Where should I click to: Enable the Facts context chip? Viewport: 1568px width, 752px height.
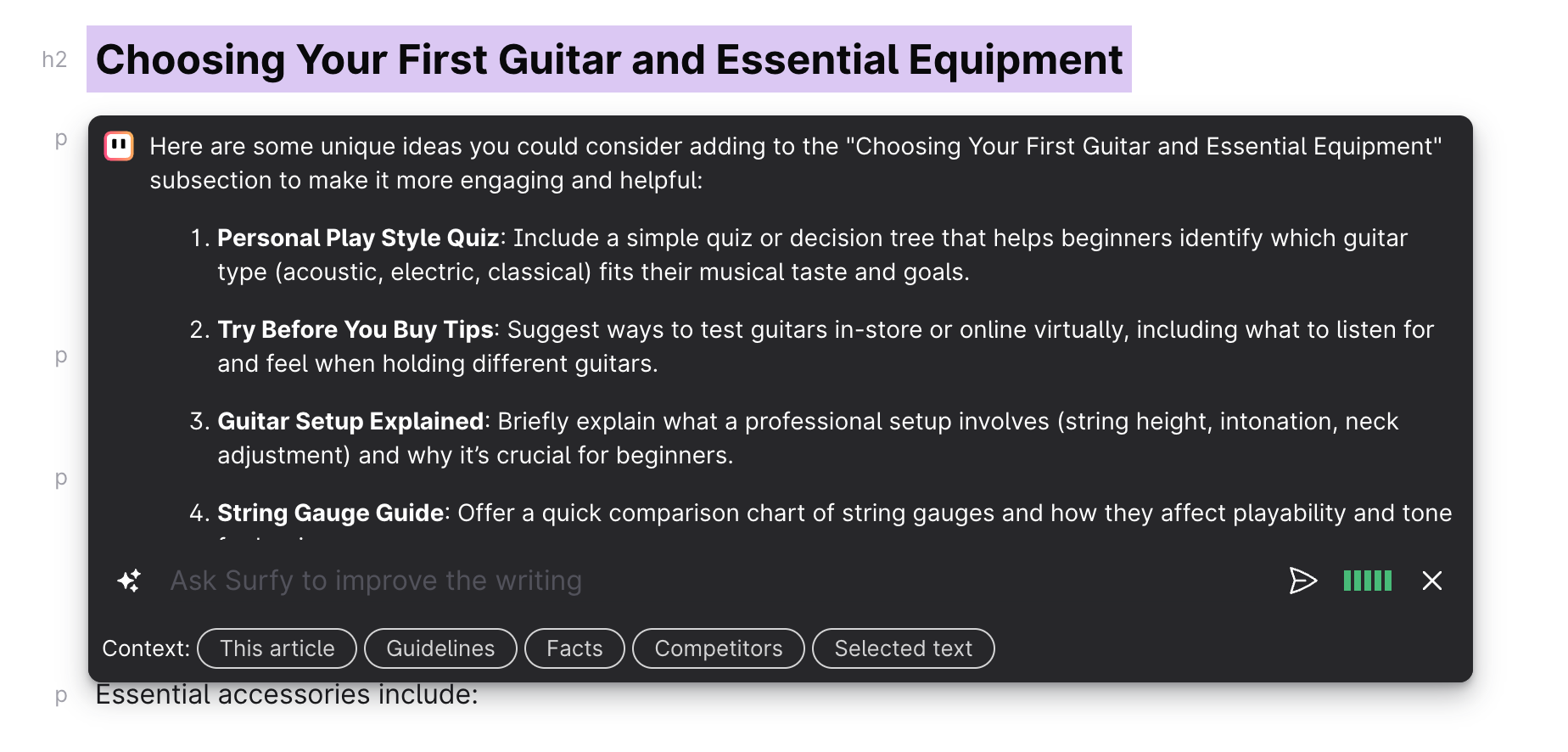point(574,648)
